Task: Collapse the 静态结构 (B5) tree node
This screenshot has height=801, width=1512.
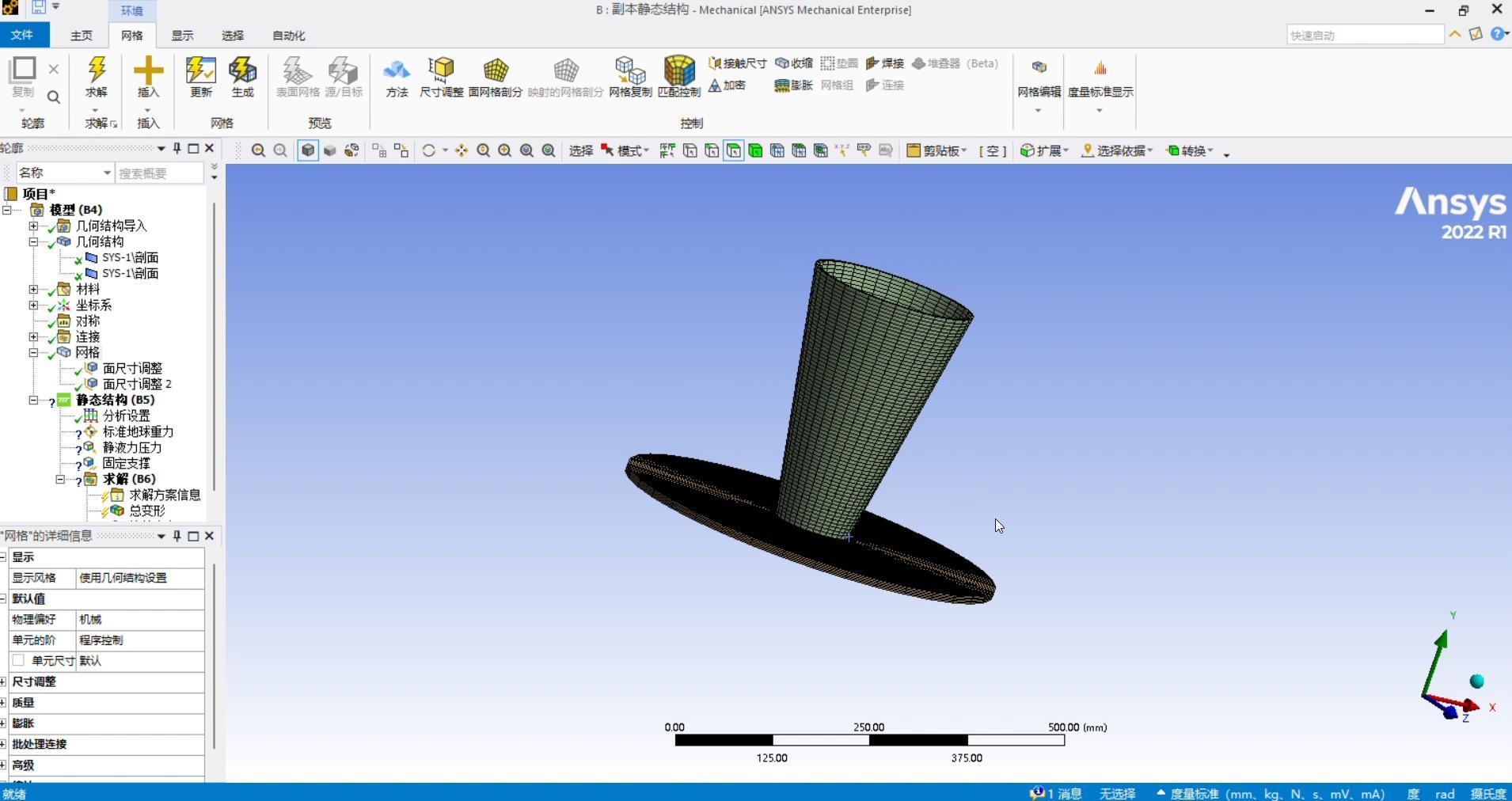Action: point(33,400)
